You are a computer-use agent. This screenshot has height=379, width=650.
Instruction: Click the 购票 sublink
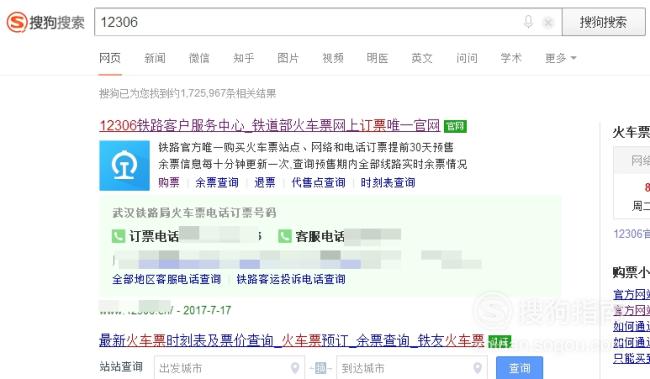[169, 182]
